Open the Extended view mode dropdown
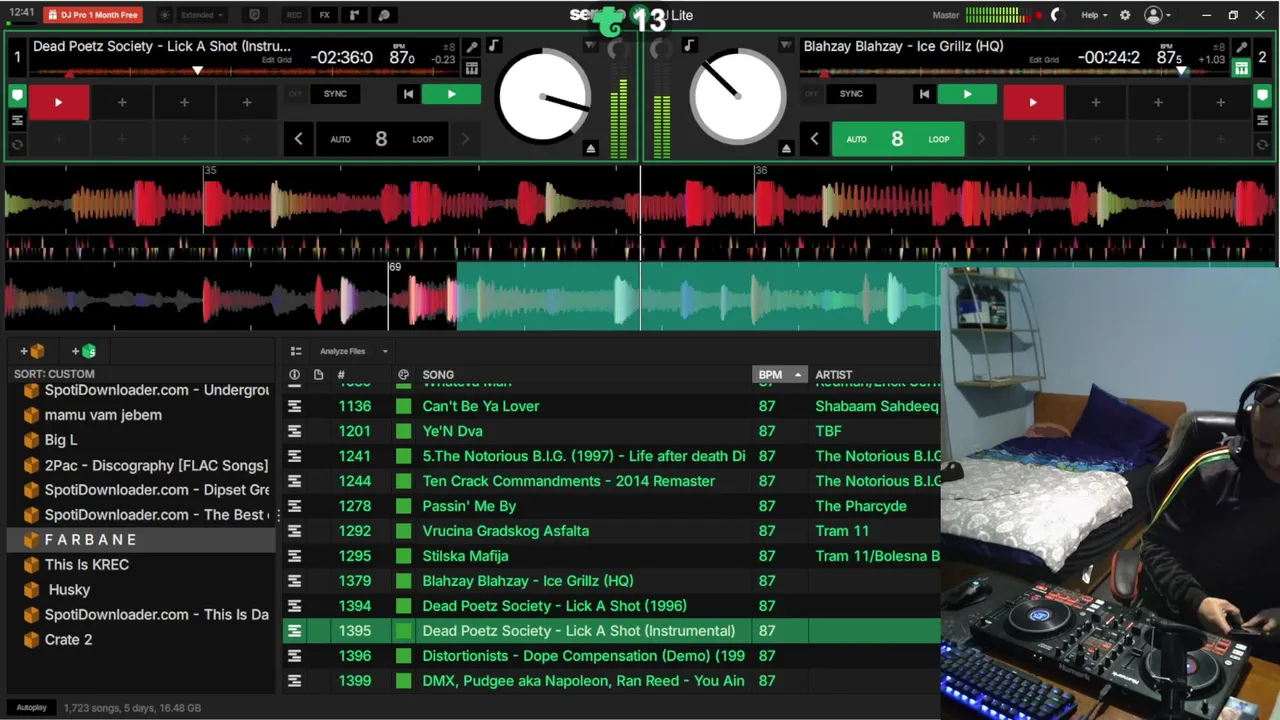 pyautogui.click(x=201, y=15)
